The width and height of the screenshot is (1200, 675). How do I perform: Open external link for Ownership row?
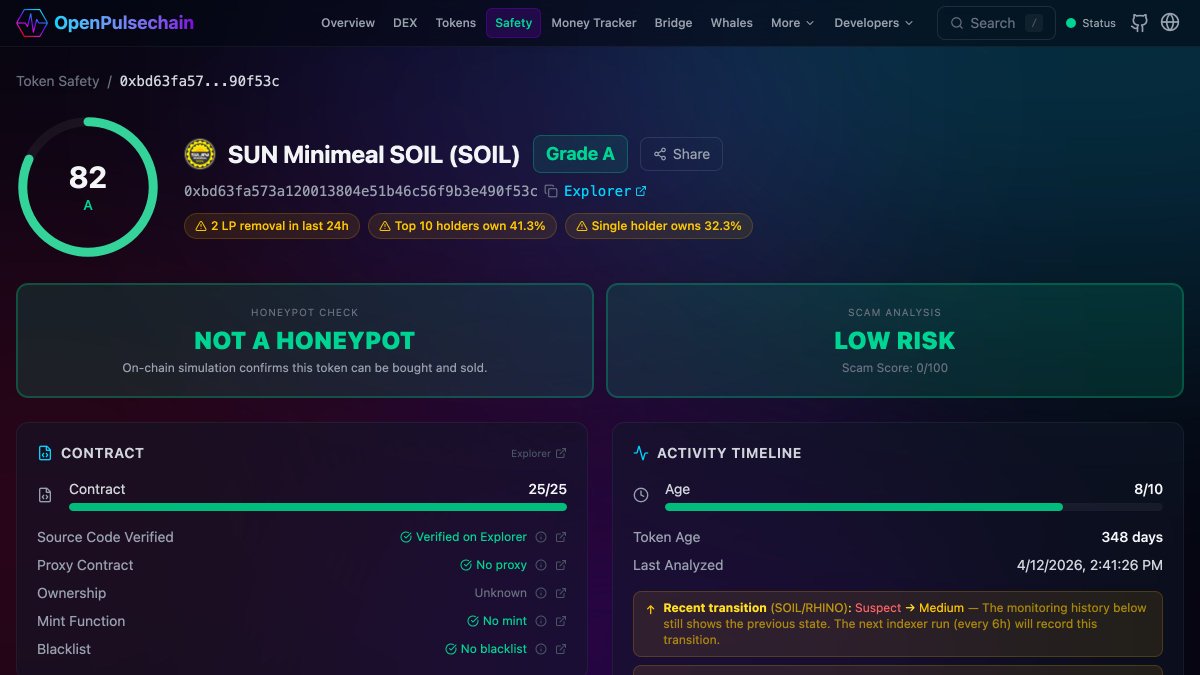[x=561, y=593]
